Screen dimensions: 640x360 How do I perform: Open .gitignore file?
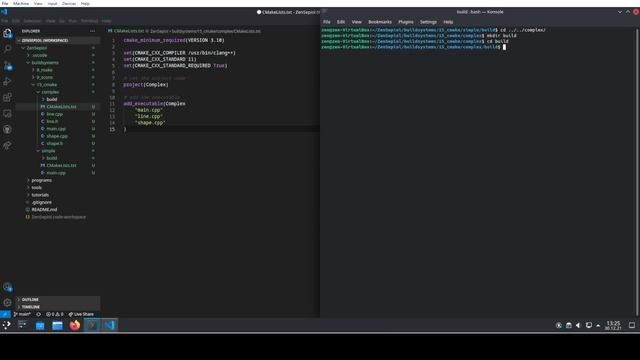point(58,202)
